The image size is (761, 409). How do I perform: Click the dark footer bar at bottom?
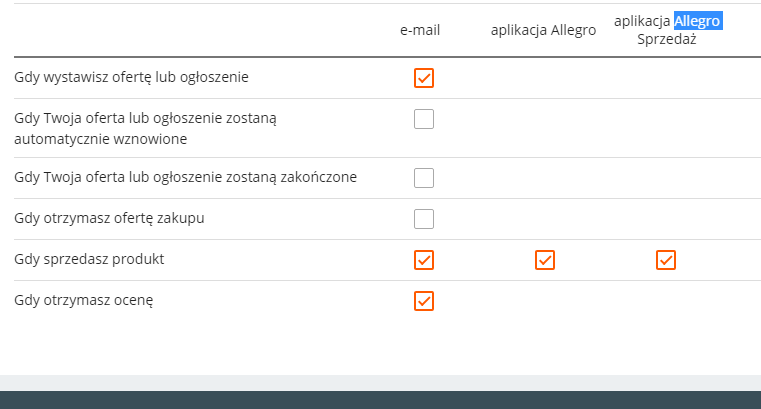[x=380, y=399]
